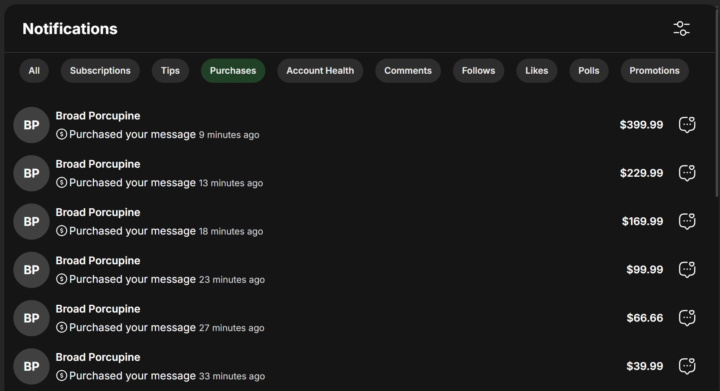This screenshot has width=720, height=391.
Task: Switch to Likes filter
Action: pyautogui.click(x=537, y=71)
